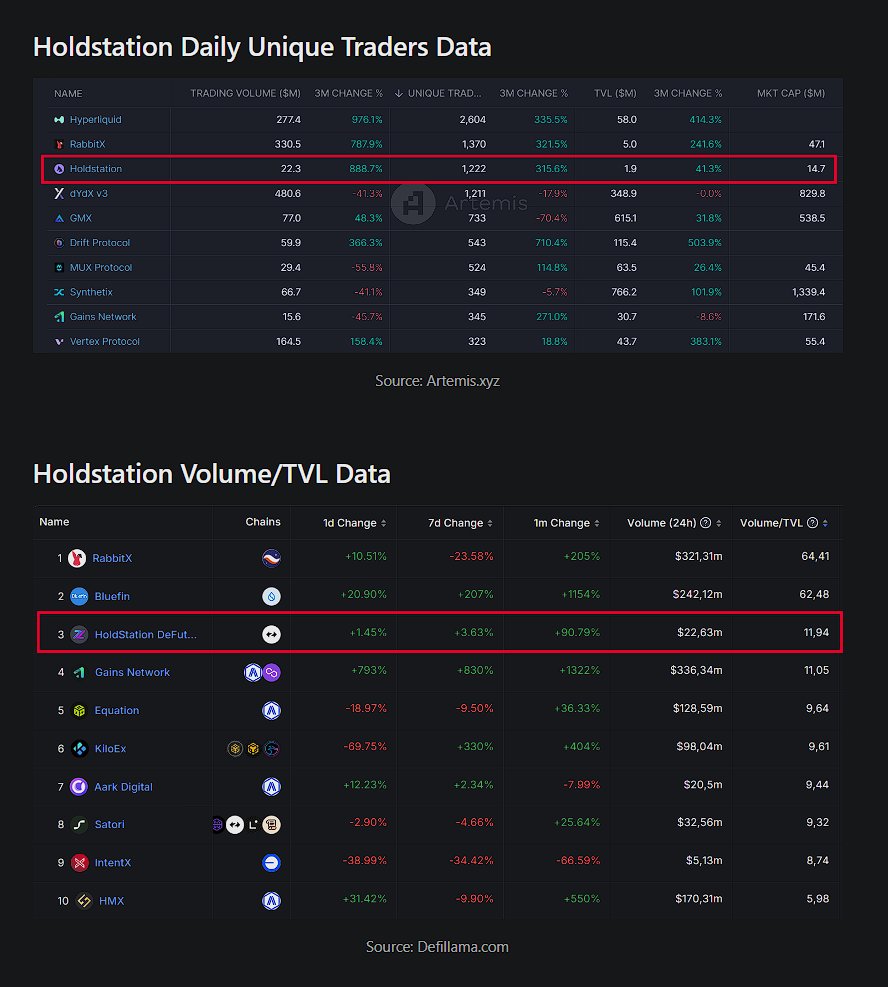
Task: Click the 1,339.4 market cap value
Action: tap(809, 292)
